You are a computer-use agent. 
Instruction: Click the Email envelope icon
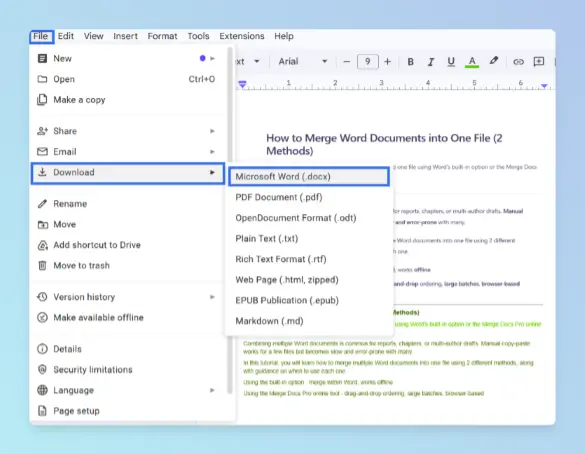(x=42, y=151)
